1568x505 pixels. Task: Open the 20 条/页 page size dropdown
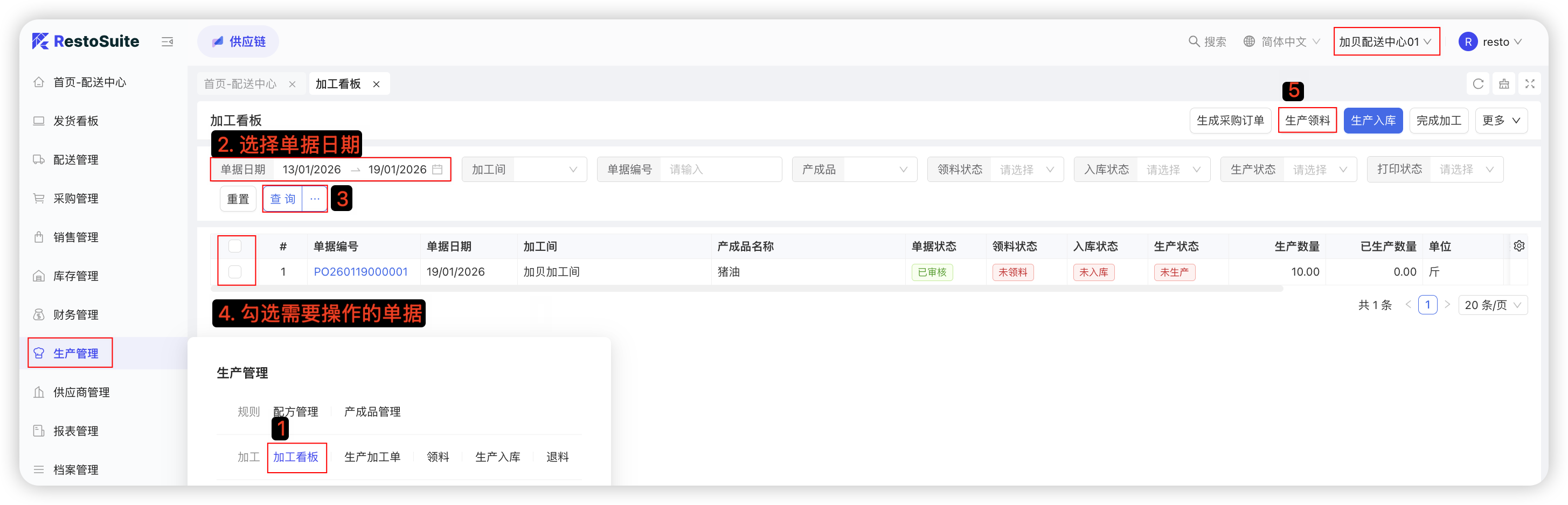point(1492,305)
